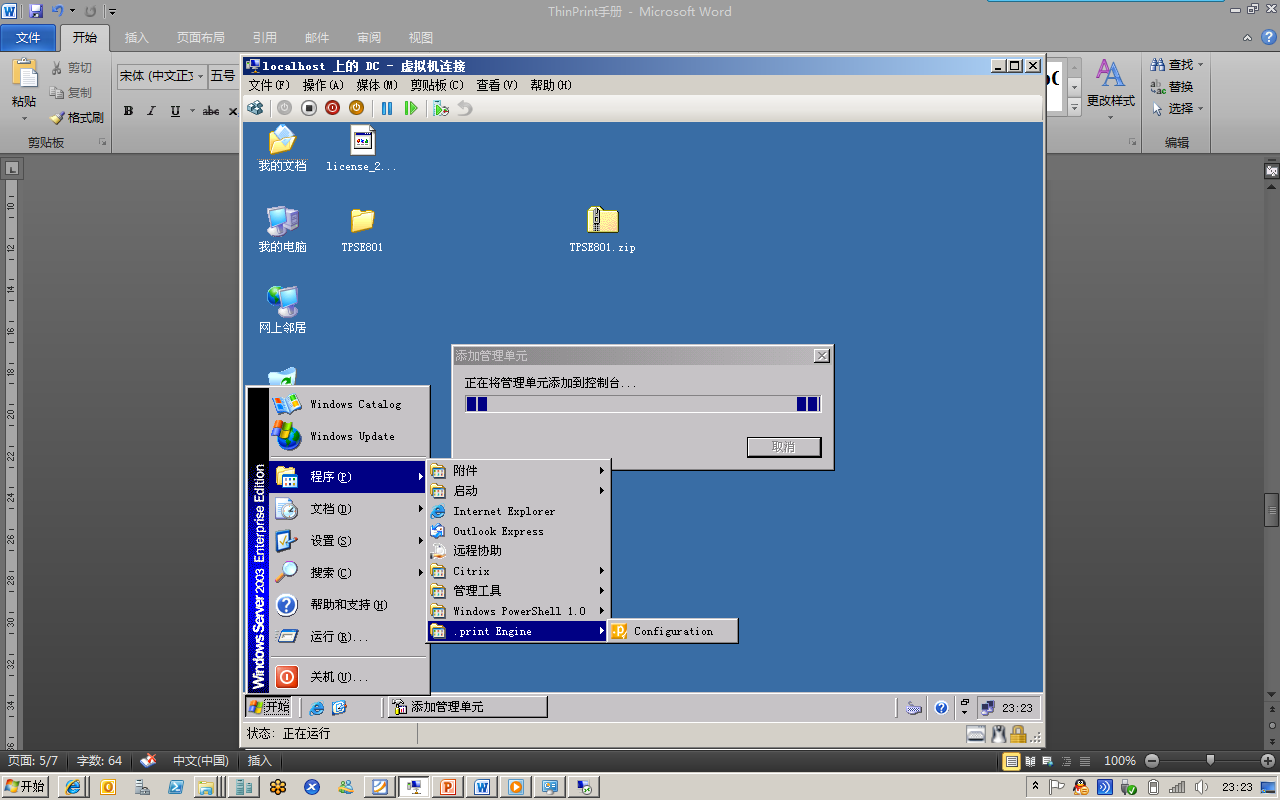
Task: Click Internet Explorer quick launch icon in VM
Action: pos(317,707)
